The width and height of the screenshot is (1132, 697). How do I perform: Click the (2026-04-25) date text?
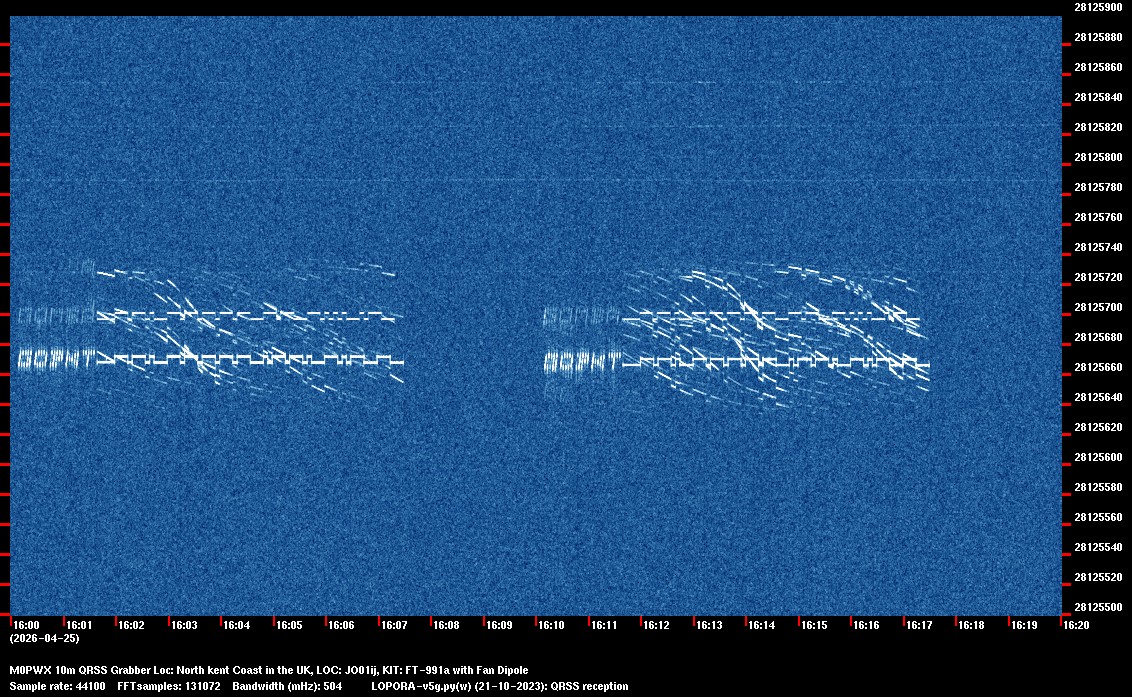(x=44, y=638)
